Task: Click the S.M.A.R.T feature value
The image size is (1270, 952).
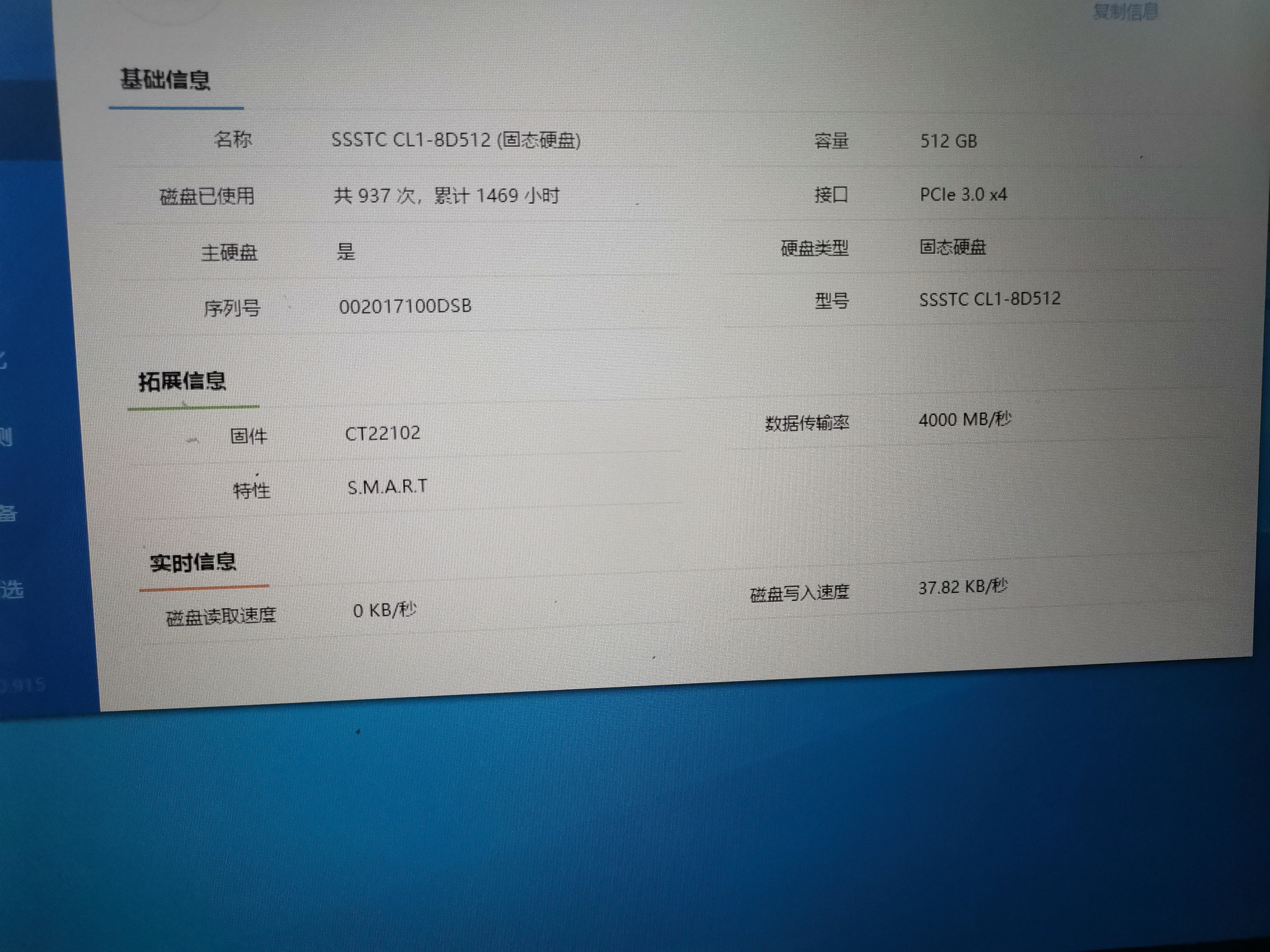Action: click(387, 487)
